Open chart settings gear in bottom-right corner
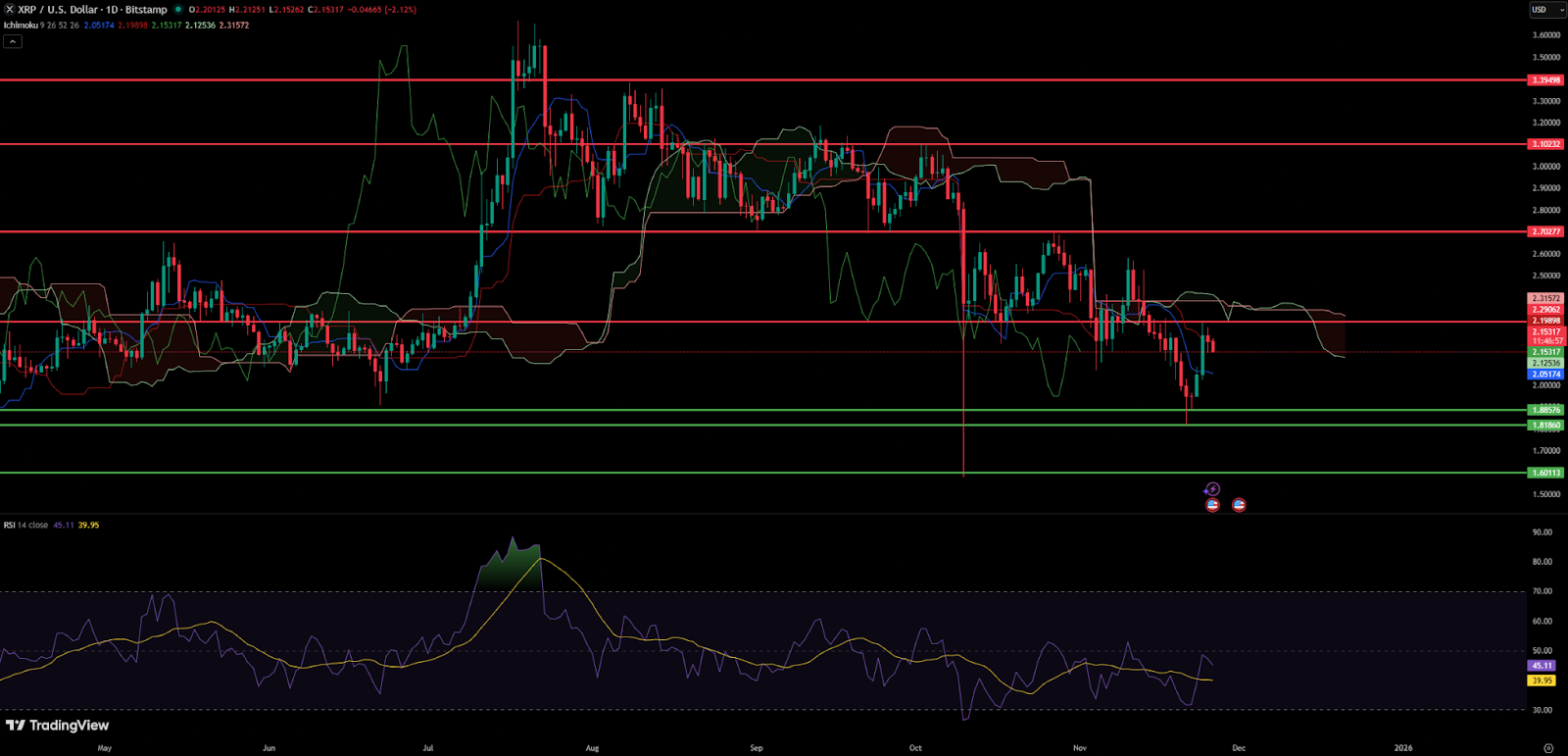This screenshot has width=1568, height=756. coord(1547,747)
